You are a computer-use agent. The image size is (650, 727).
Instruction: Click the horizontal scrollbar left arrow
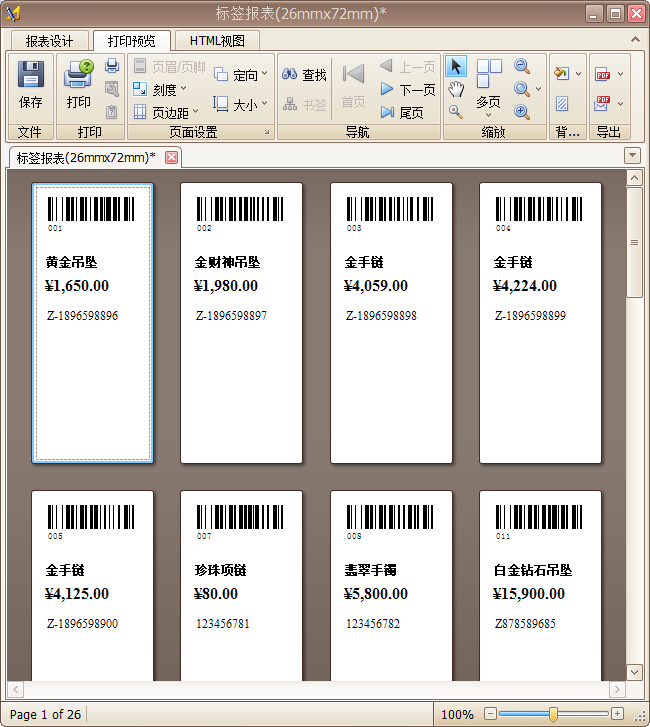(x=16, y=689)
